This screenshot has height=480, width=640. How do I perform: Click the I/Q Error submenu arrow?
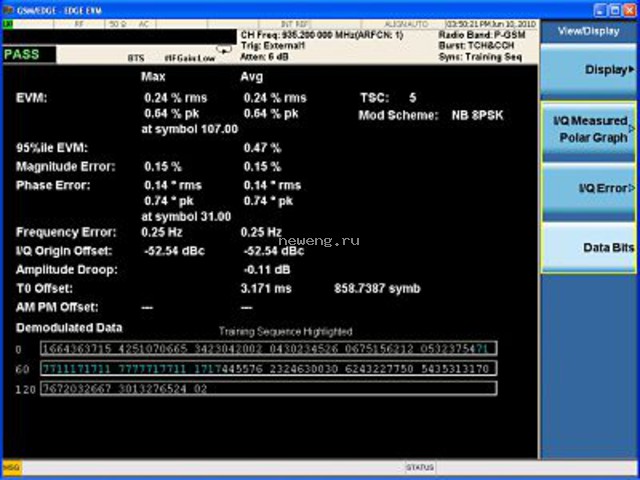[x=632, y=188]
